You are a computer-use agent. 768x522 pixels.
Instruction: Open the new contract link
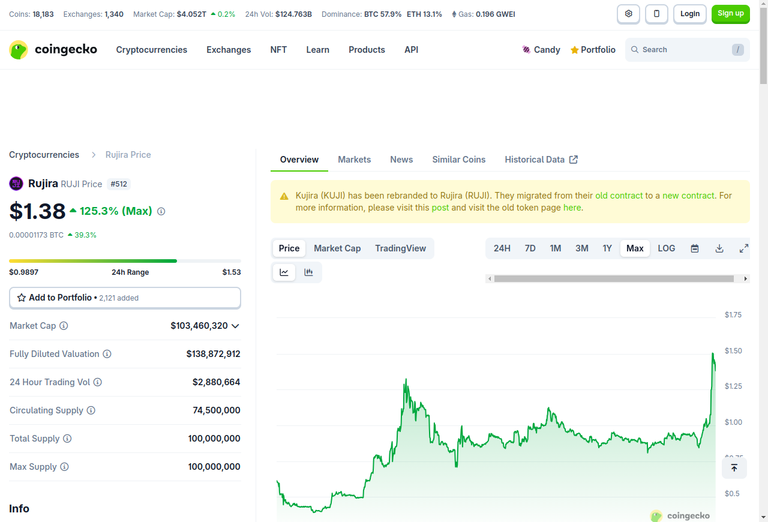click(688, 195)
